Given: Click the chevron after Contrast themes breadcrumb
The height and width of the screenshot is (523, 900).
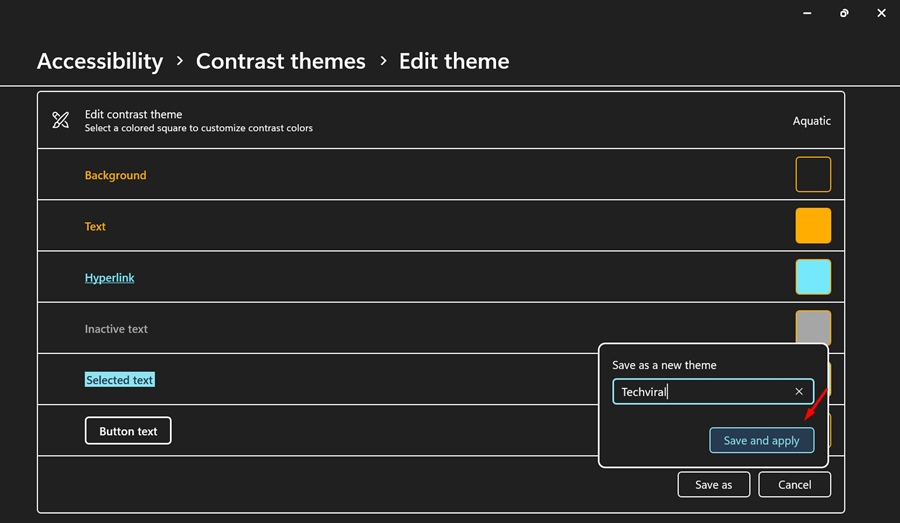Looking at the screenshot, I should pos(383,60).
